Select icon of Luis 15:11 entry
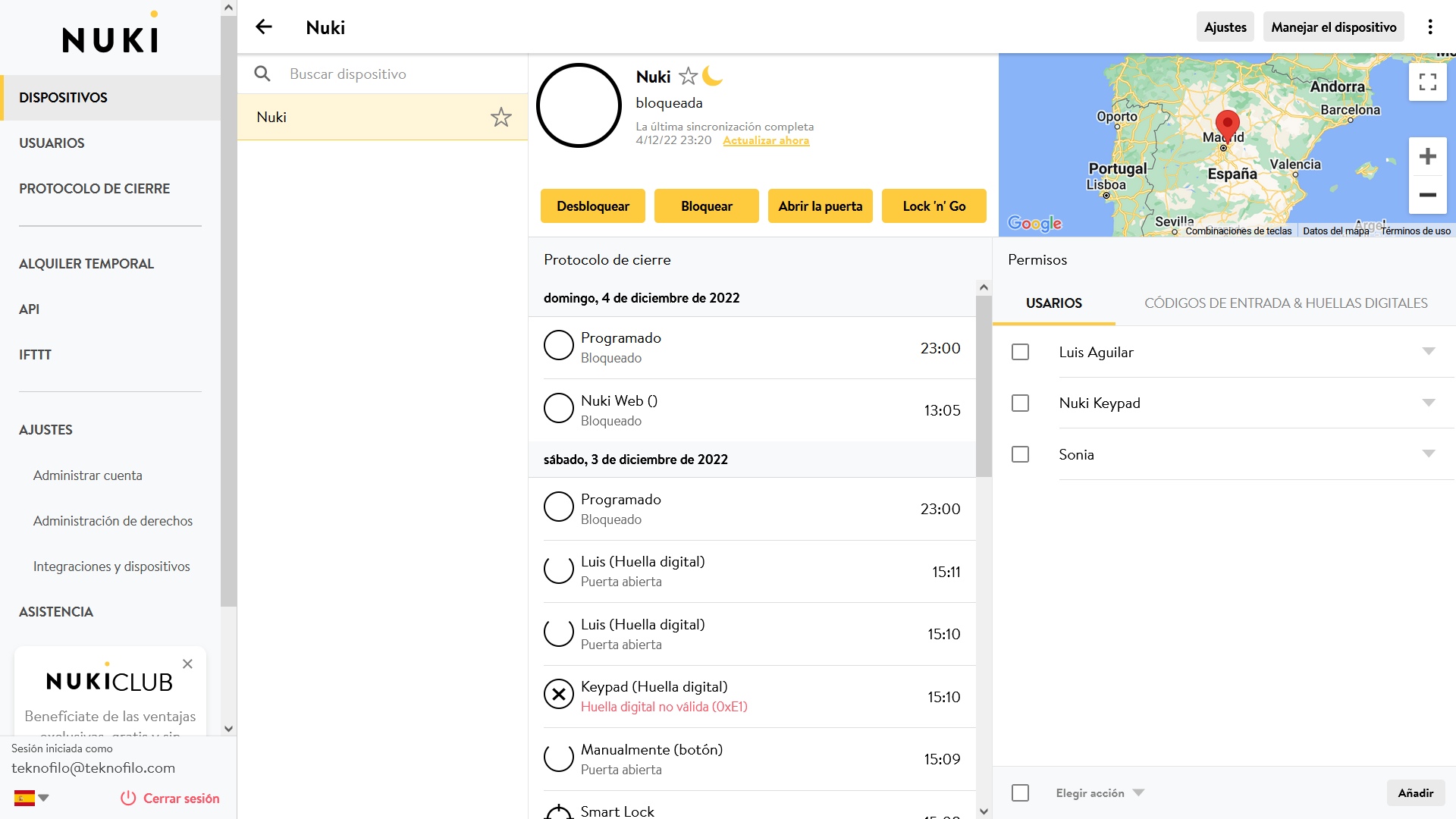Screen dimensions: 1456x819 559,570
